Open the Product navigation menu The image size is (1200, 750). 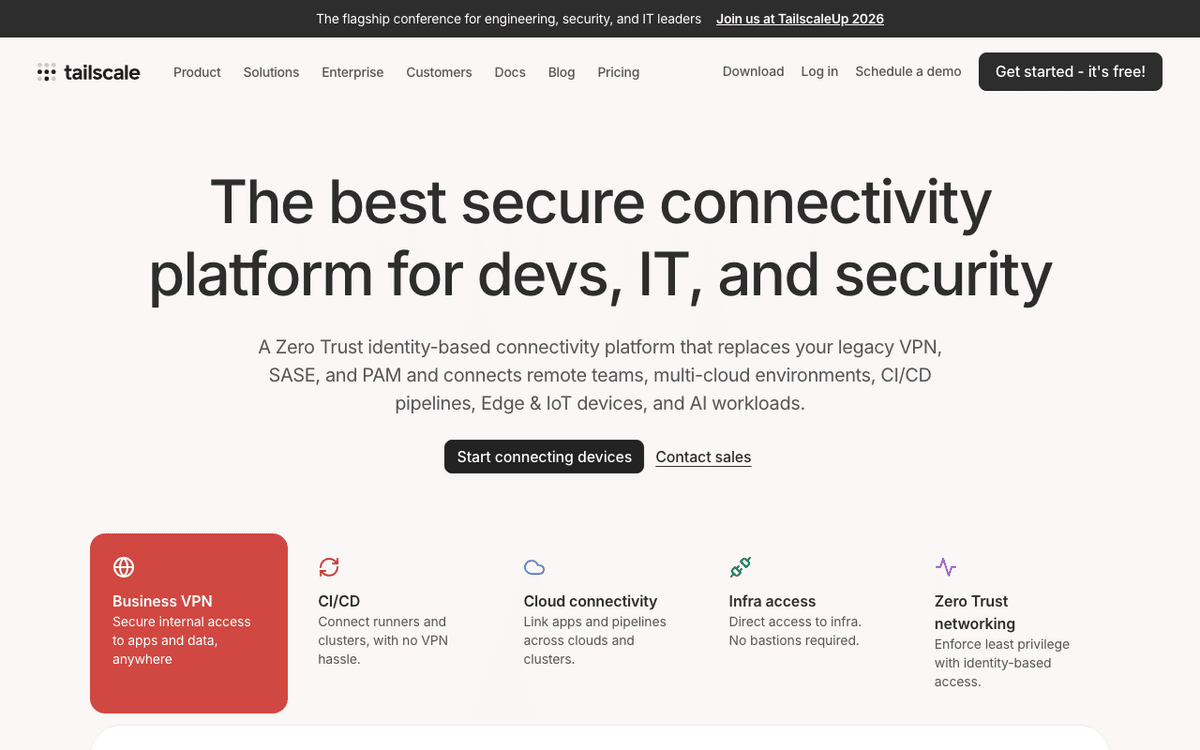(x=197, y=72)
